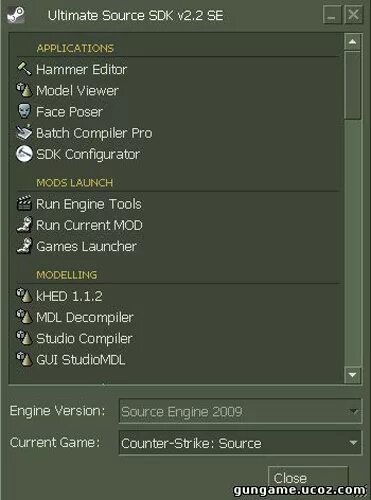Click the Batch Compiler Pro icon

pos(24,132)
